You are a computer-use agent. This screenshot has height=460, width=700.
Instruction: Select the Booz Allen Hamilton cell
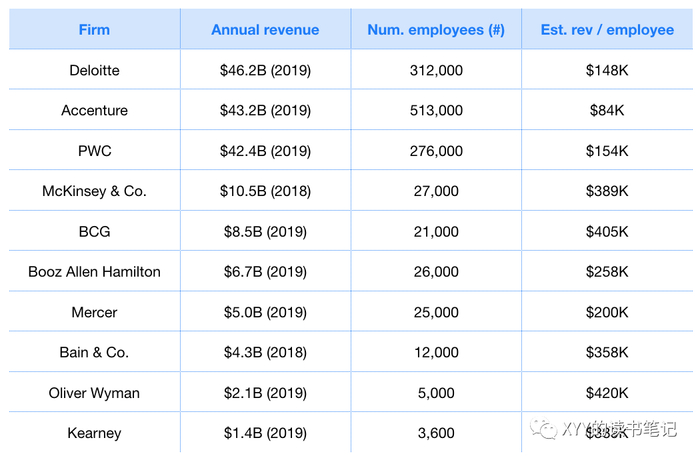(x=94, y=272)
